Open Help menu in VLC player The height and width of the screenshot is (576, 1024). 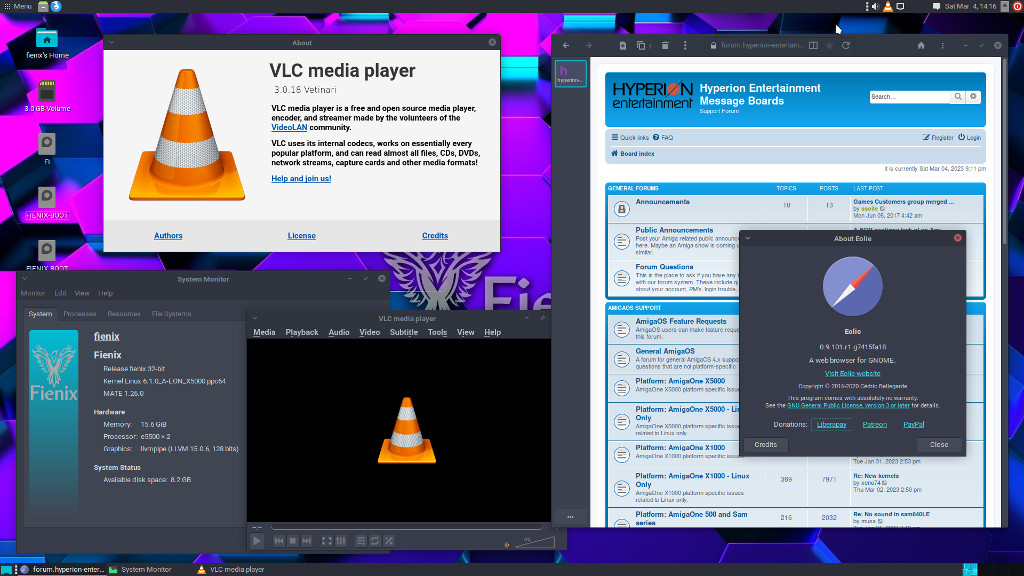tap(492, 332)
